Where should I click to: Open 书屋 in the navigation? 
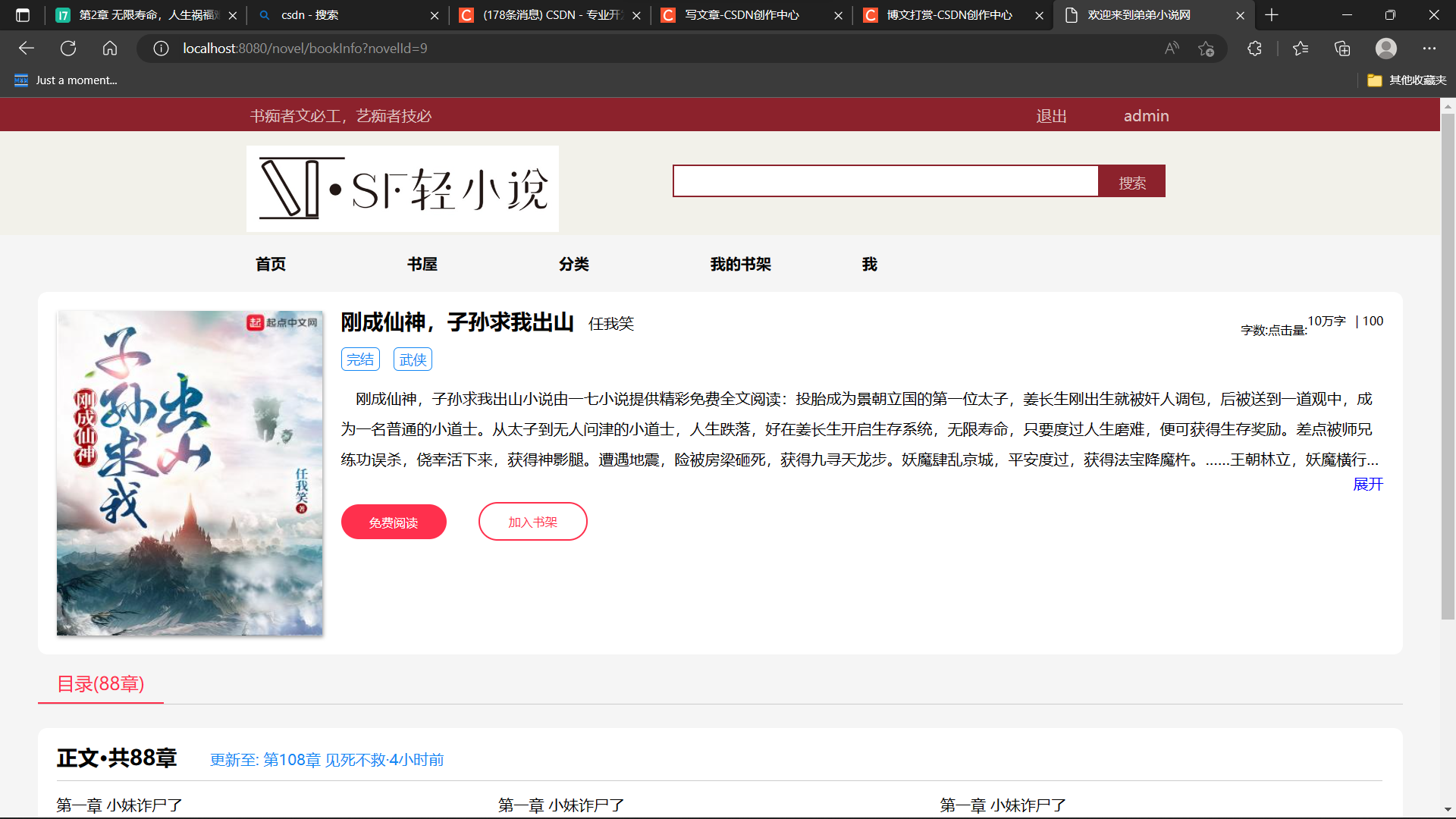[422, 264]
